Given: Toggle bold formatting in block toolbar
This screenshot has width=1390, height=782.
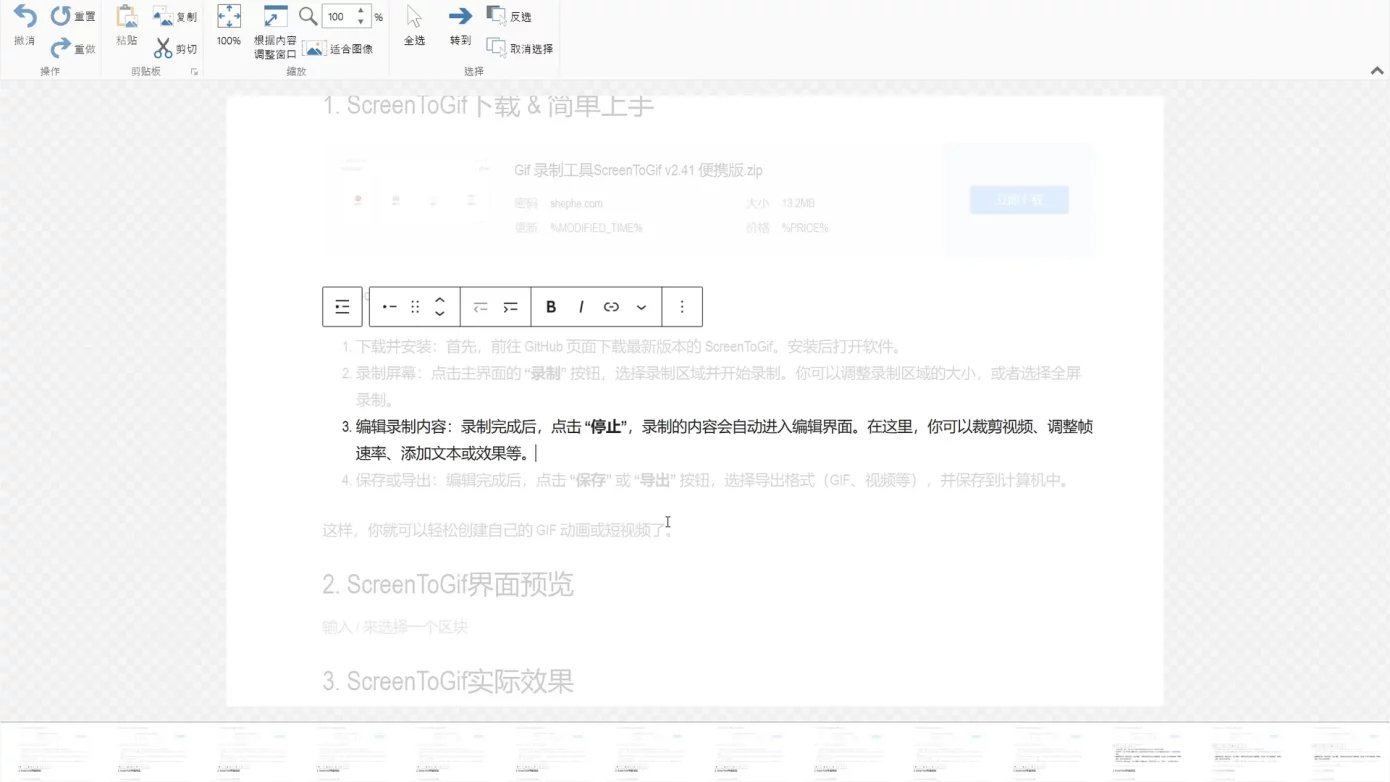Looking at the screenshot, I should (551, 307).
